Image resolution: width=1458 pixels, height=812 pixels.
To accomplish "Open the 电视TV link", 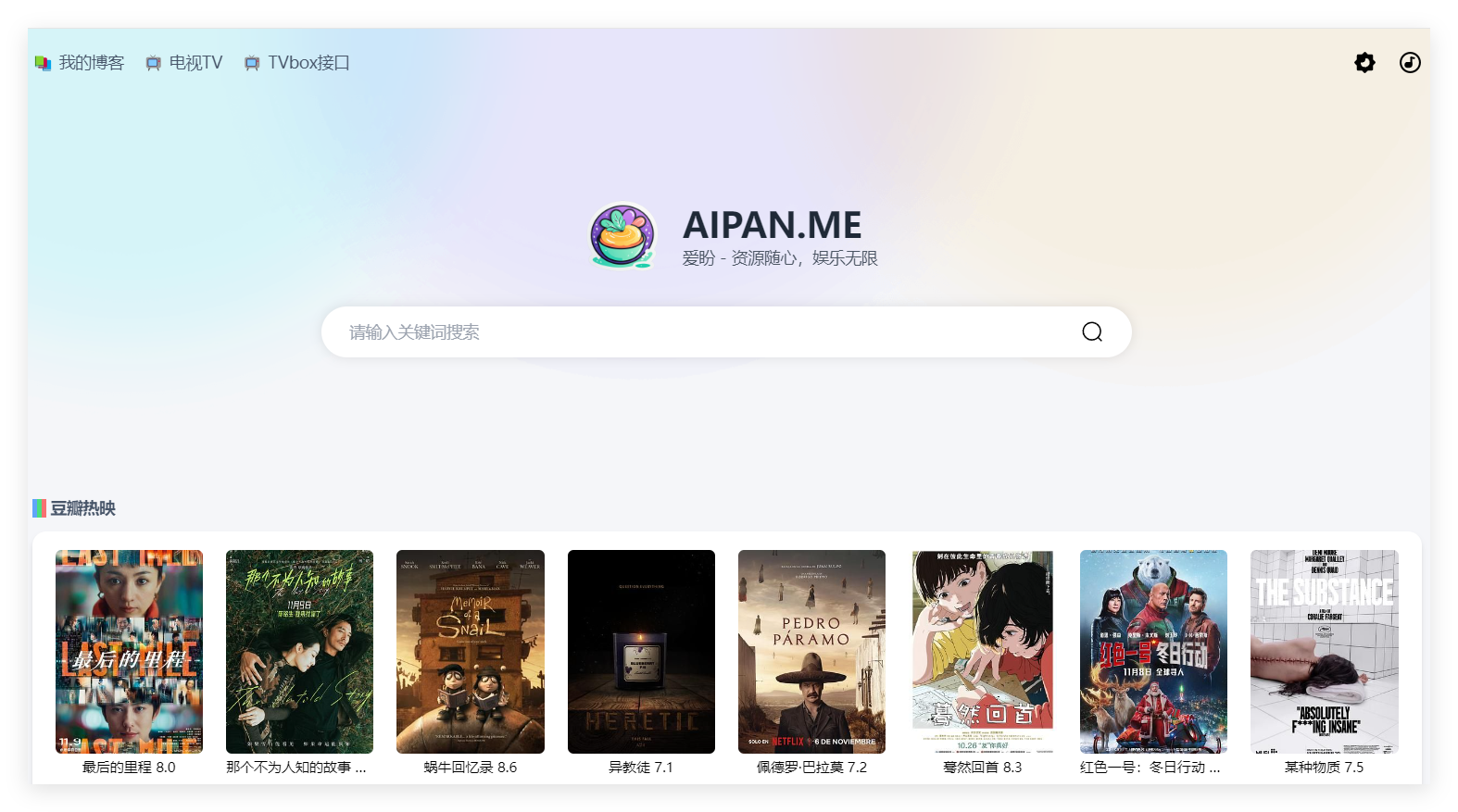I will pyautogui.click(x=195, y=63).
